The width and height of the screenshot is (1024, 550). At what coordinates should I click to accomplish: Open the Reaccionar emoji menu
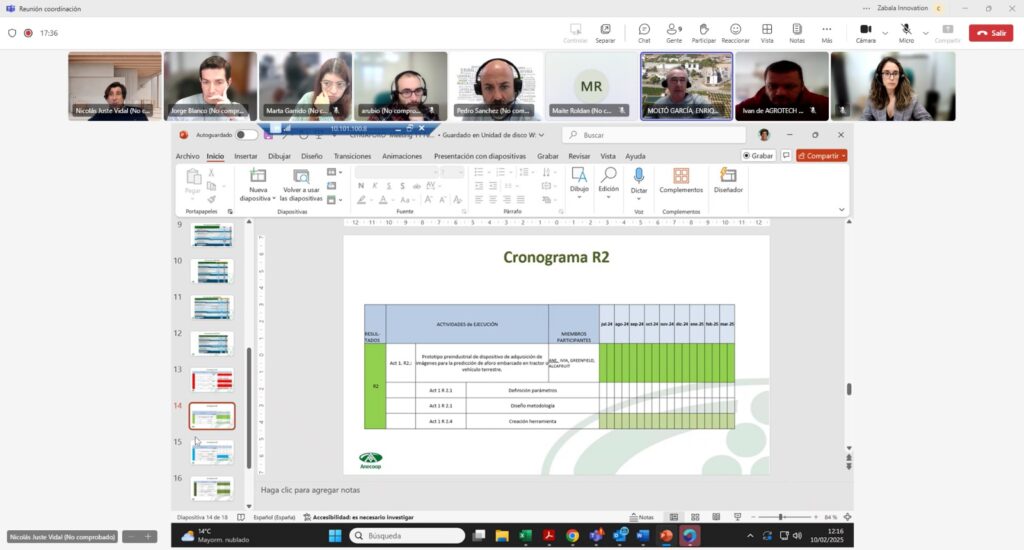(735, 33)
